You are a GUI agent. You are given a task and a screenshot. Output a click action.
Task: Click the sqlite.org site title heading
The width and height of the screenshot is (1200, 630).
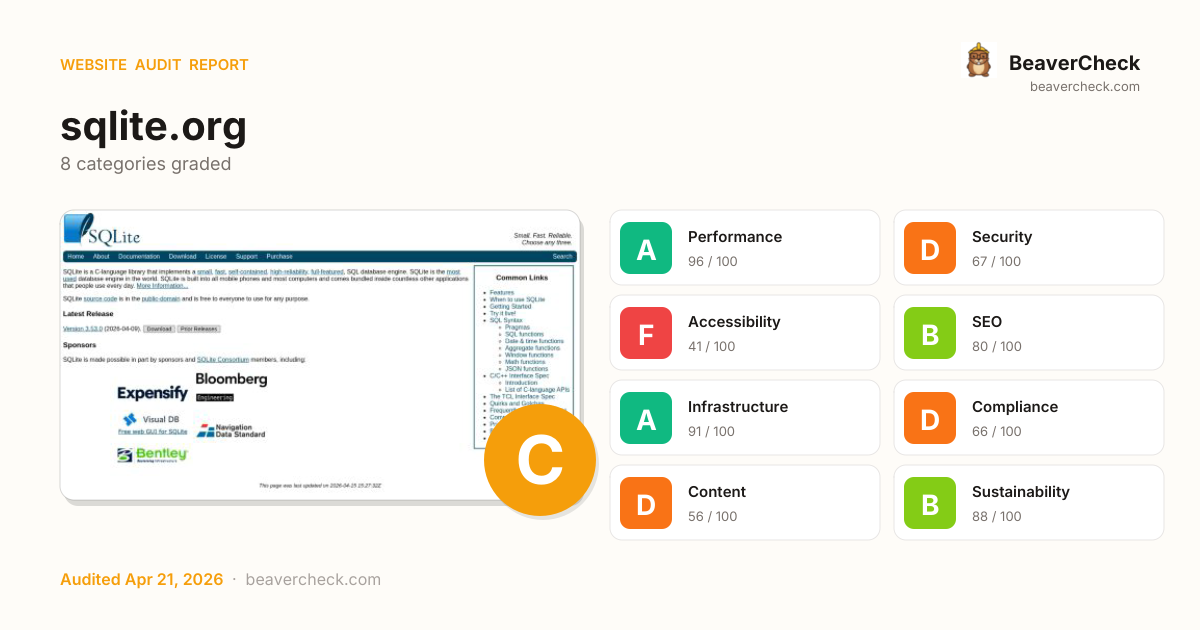point(153,126)
